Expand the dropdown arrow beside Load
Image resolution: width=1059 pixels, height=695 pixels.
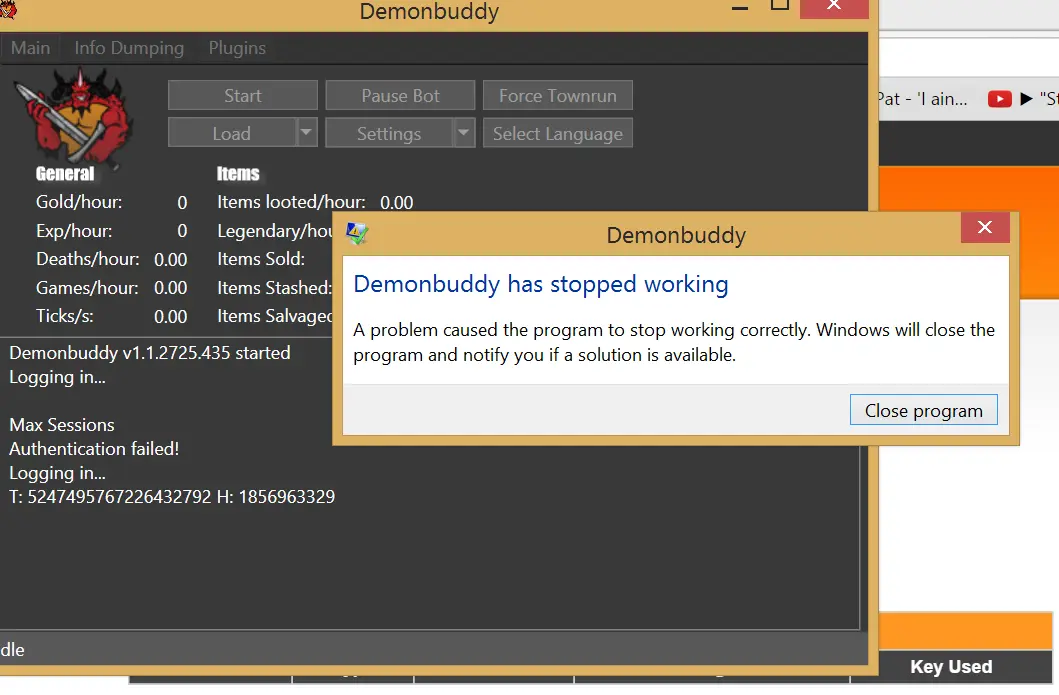tap(307, 133)
